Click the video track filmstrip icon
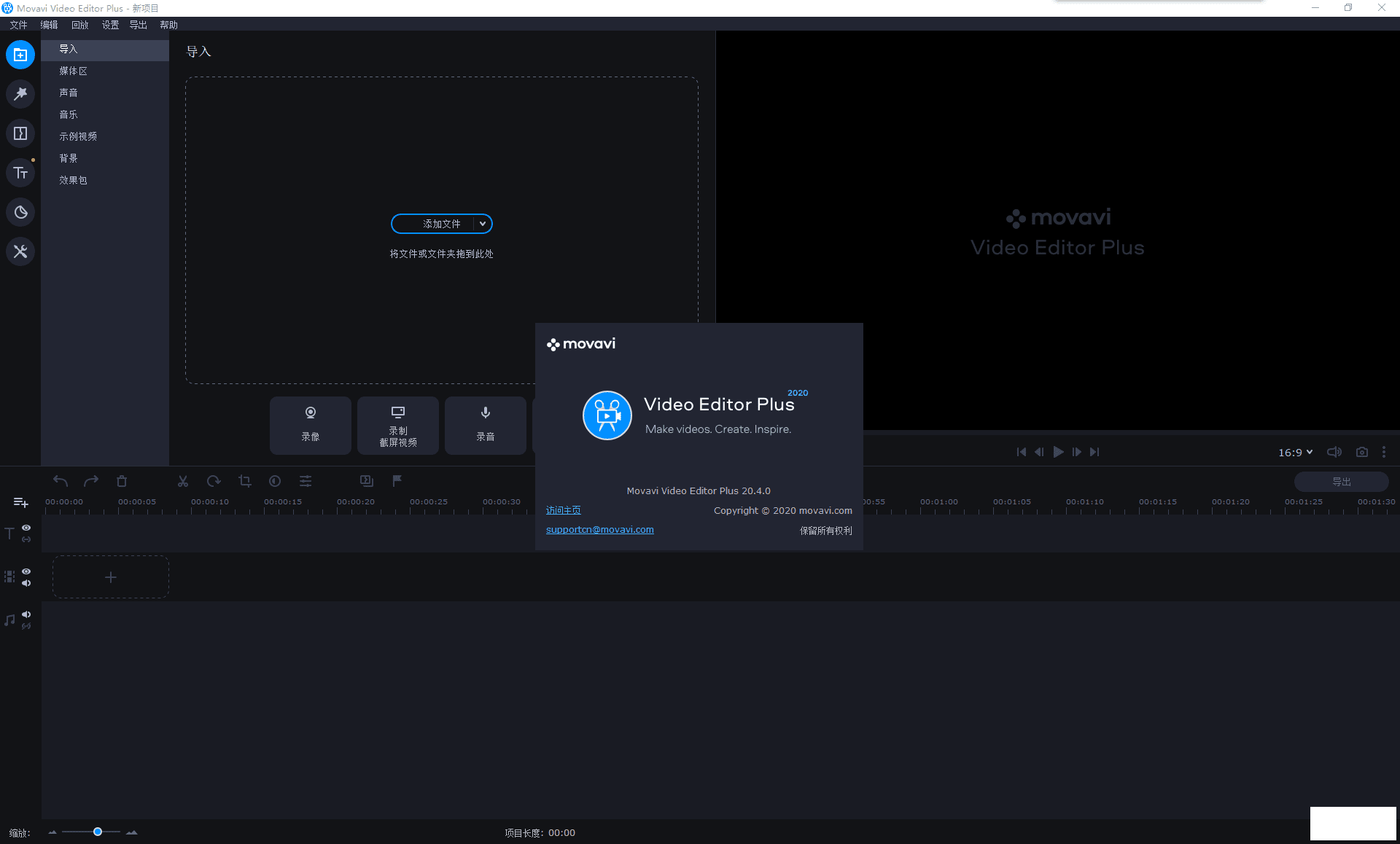Image resolution: width=1400 pixels, height=844 pixels. [x=9, y=577]
